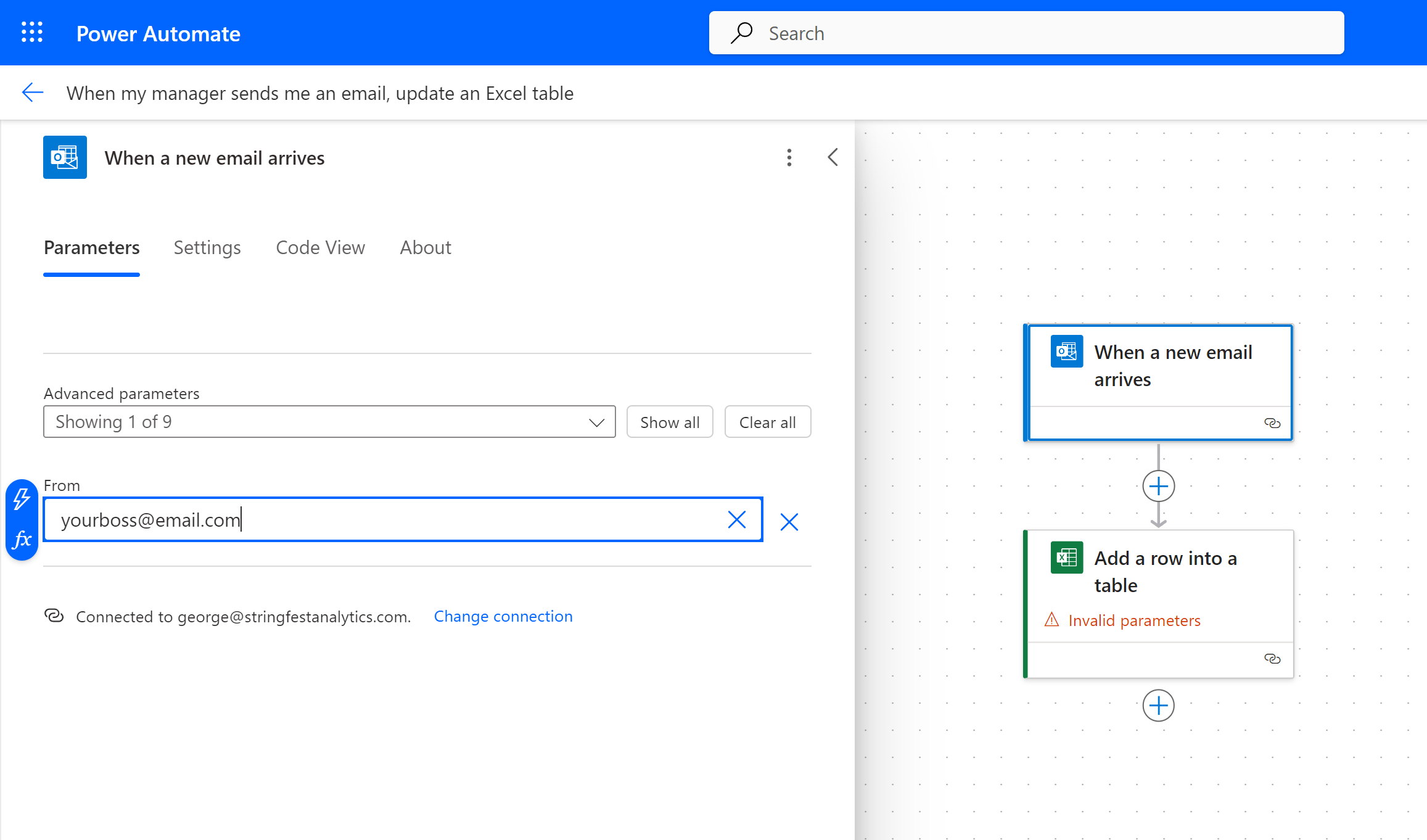
Task: Click the back arrow beside flow title
Action: coord(33,93)
